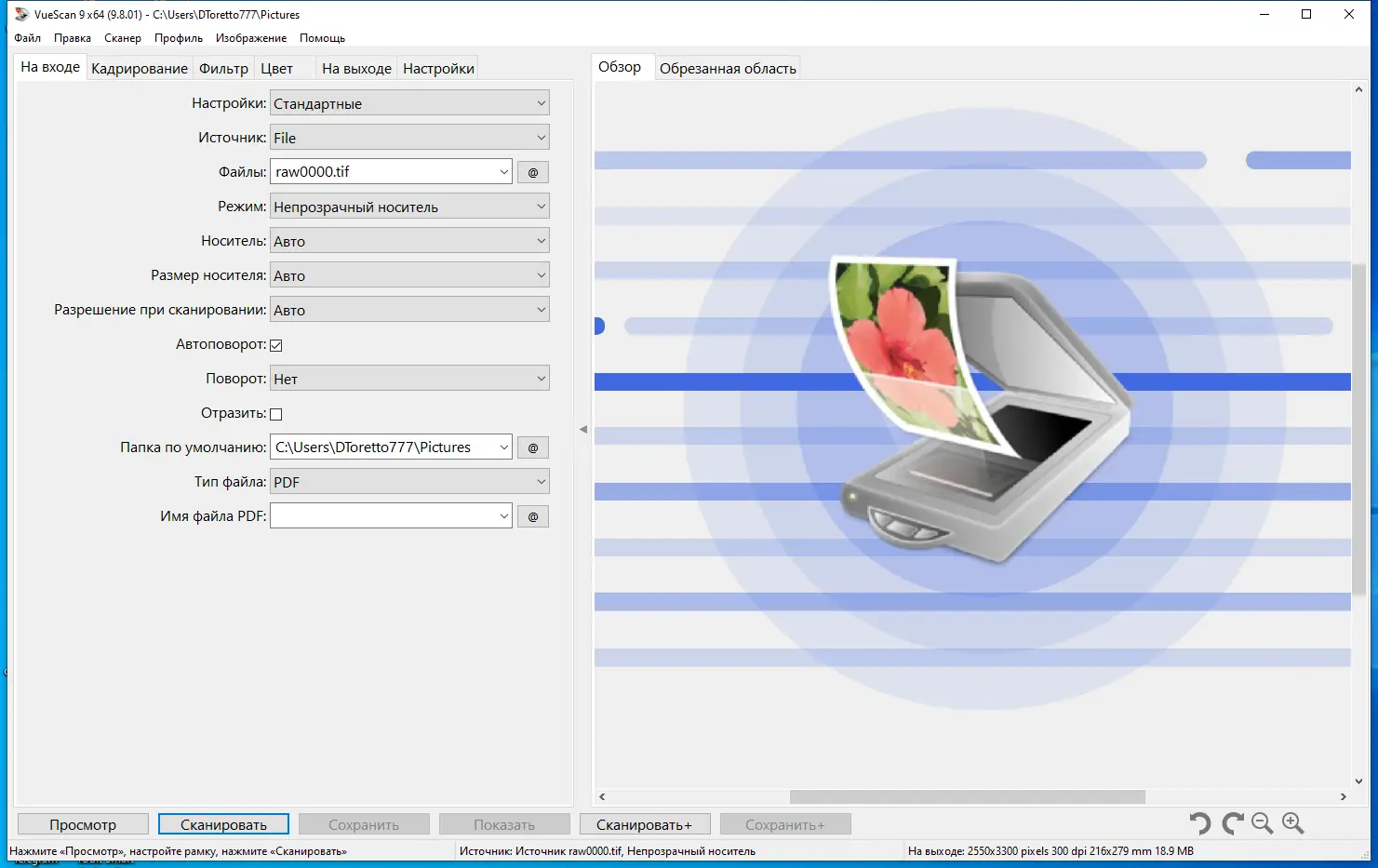Zoom out of the scan preview
The image size is (1378, 868).
coord(1262,822)
